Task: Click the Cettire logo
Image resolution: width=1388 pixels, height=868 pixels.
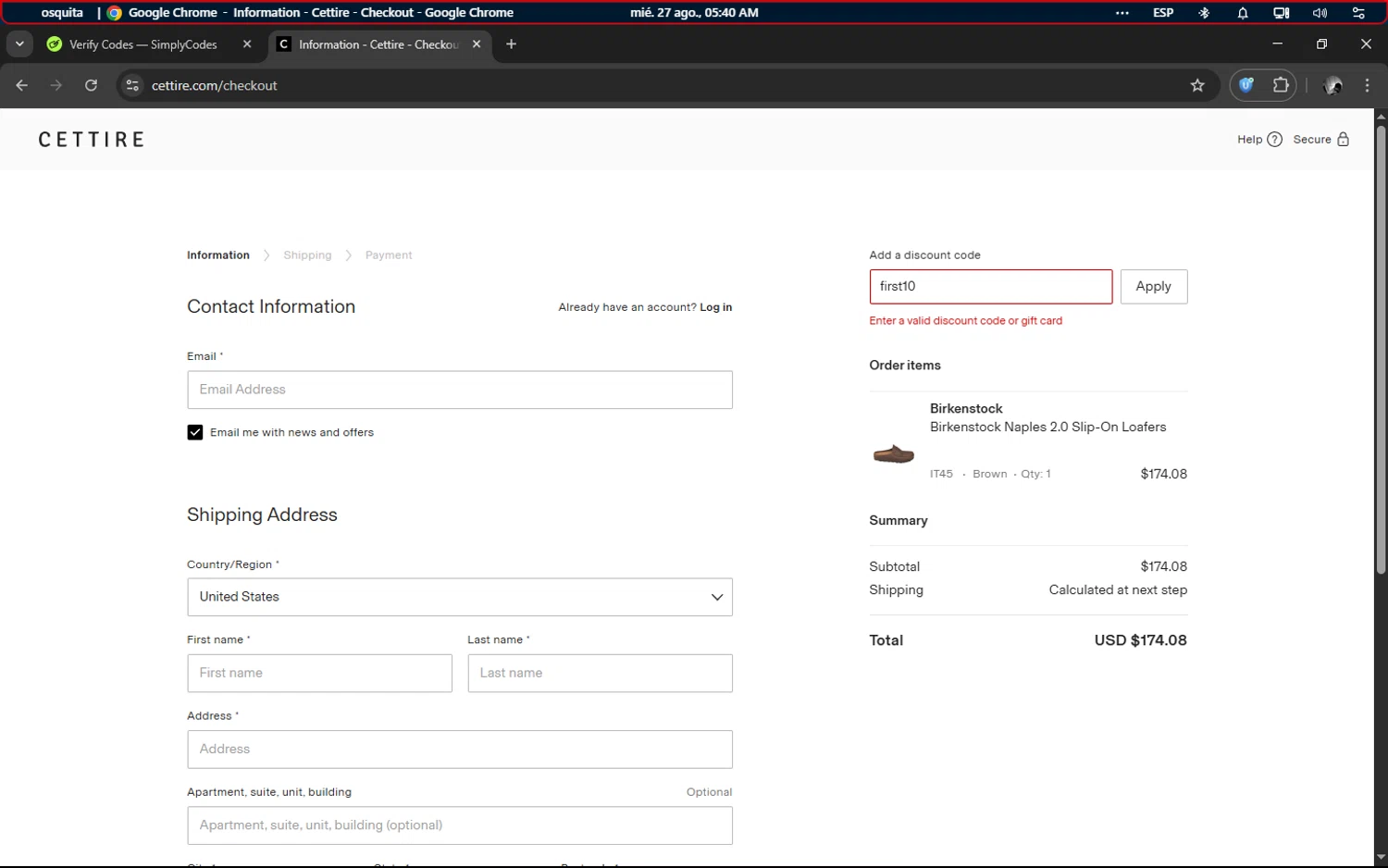Action: 92,140
